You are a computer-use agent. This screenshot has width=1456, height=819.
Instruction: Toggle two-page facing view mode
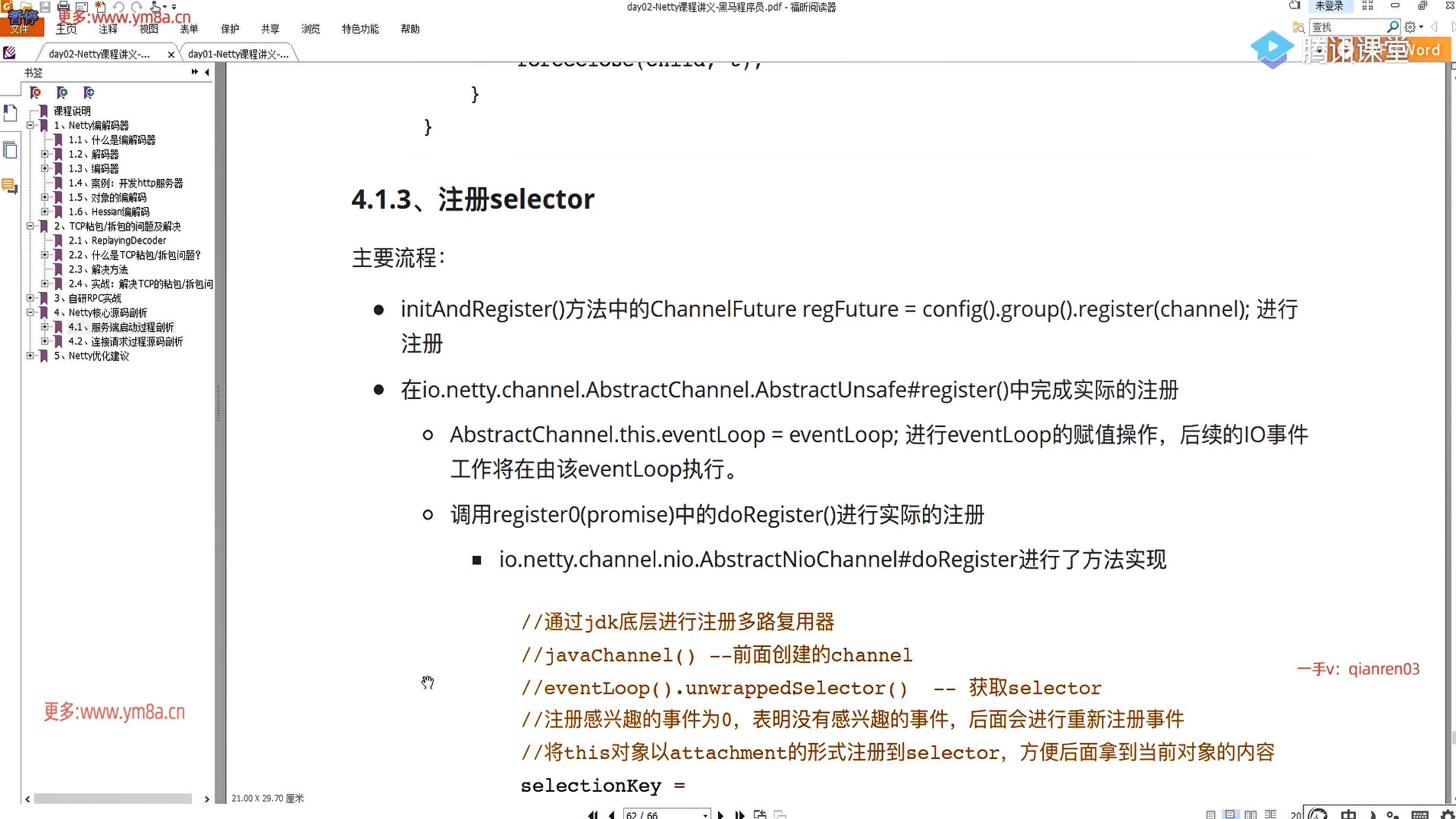(x=1250, y=814)
